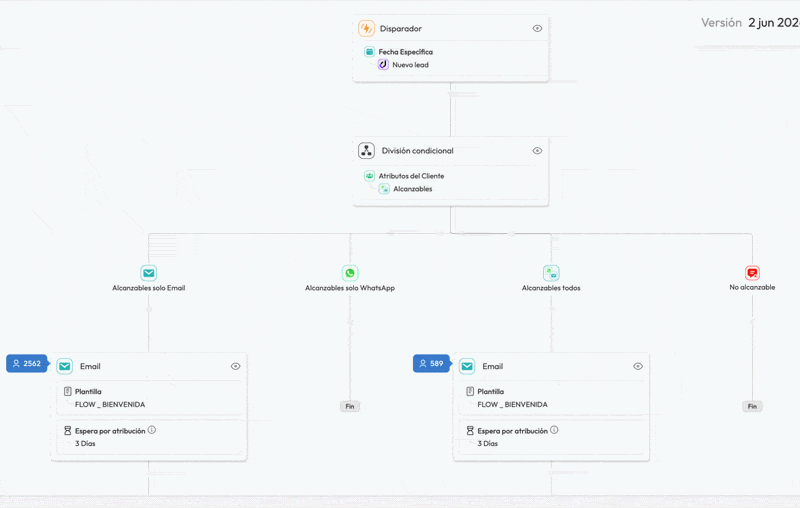Click the Fin marker under No alcanzable
The height and width of the screenshot is (508, 800).
tap(752, 407)
